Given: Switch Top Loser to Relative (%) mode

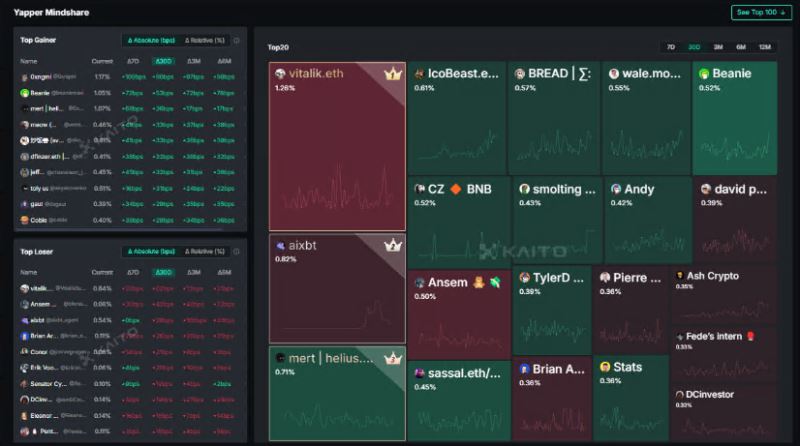Looking at the screenshot, I should (204, 251).
